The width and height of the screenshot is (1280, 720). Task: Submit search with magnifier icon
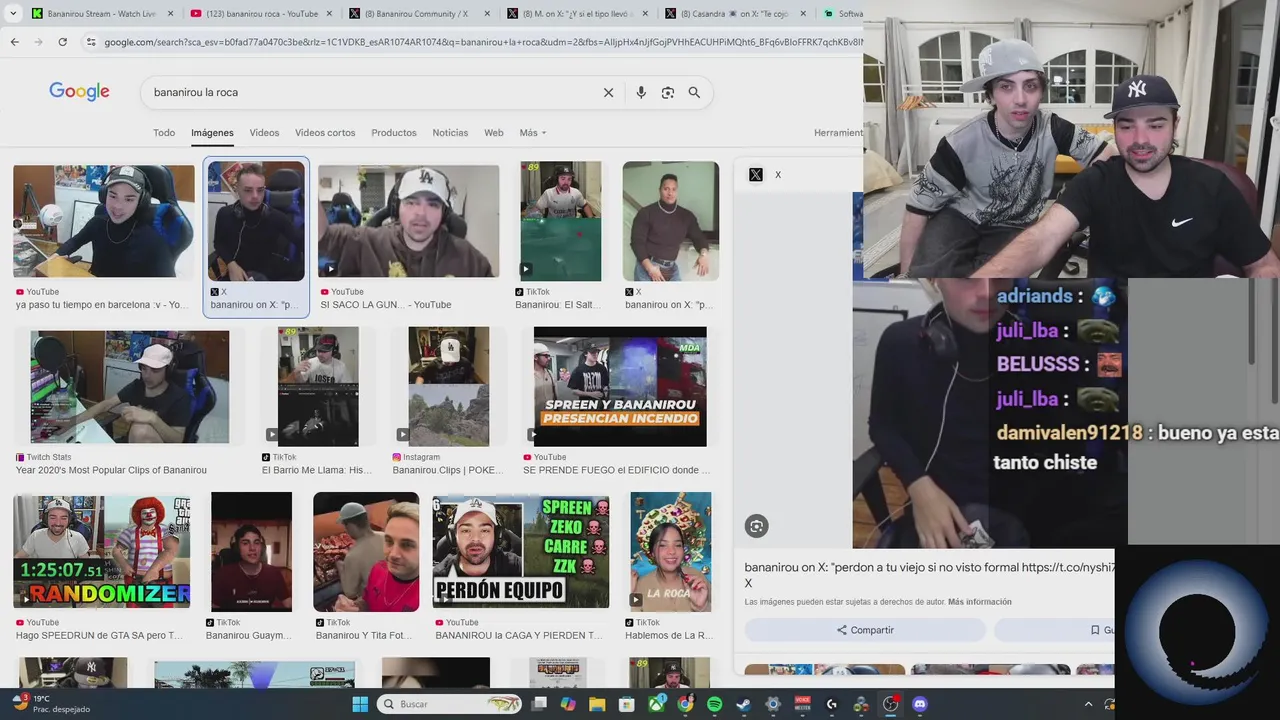point(694,92)
